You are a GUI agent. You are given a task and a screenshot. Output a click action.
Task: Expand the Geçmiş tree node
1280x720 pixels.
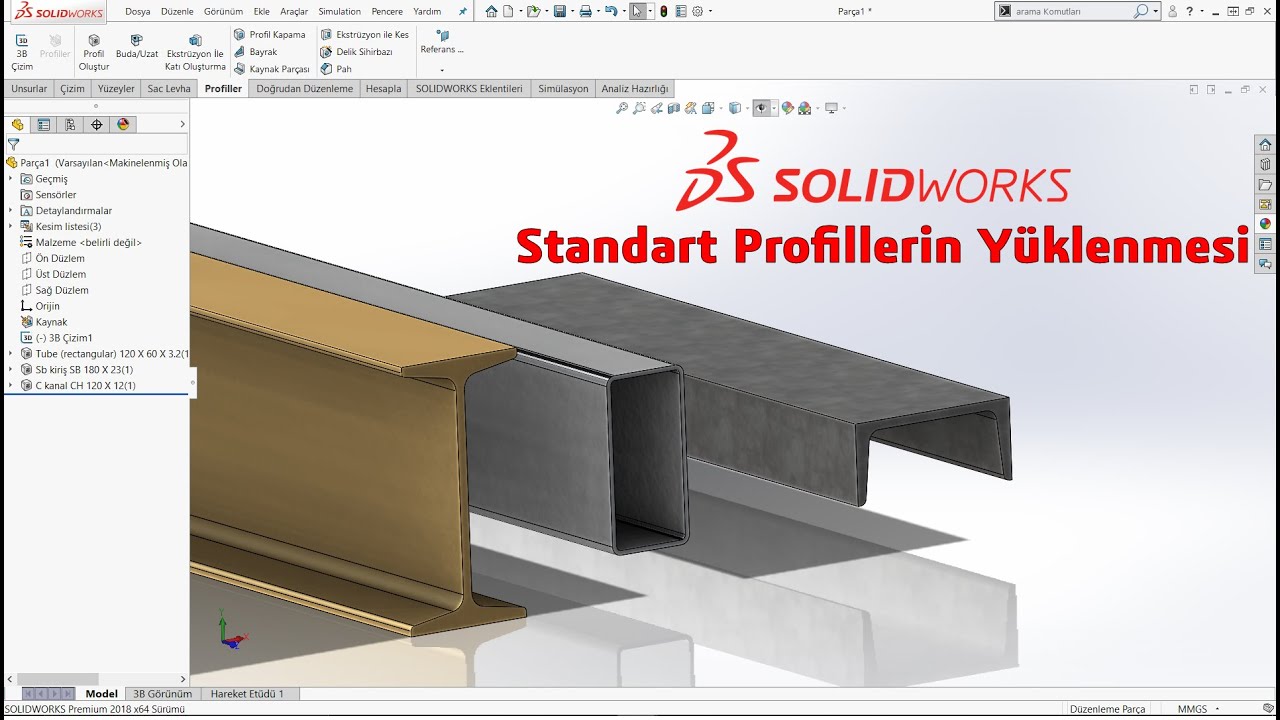pyautogui.click(x=11, y=179)
